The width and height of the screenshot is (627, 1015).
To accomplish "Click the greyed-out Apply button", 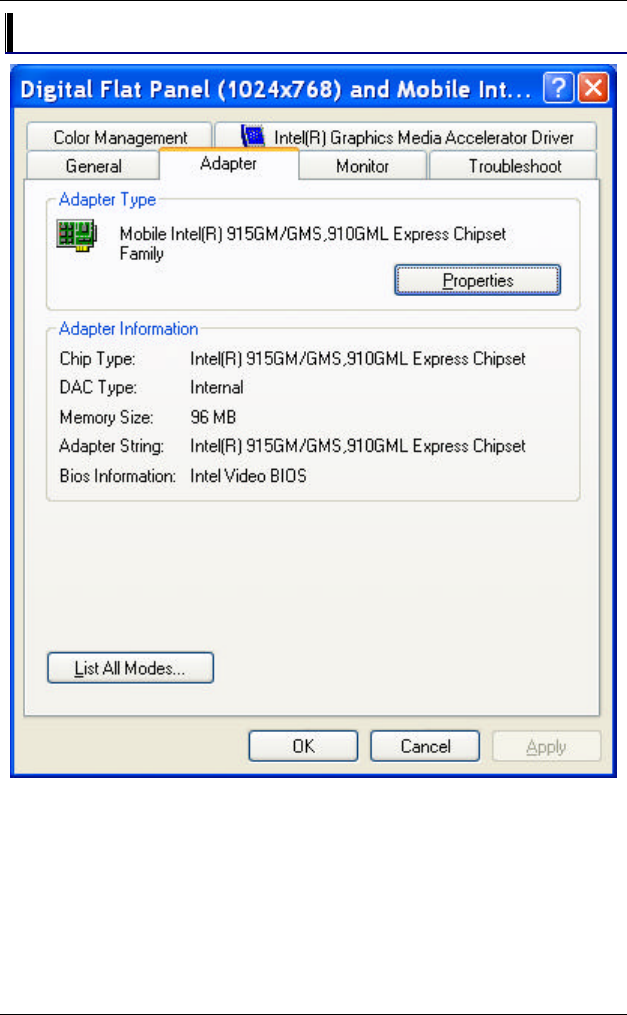I will pos(546,746).
